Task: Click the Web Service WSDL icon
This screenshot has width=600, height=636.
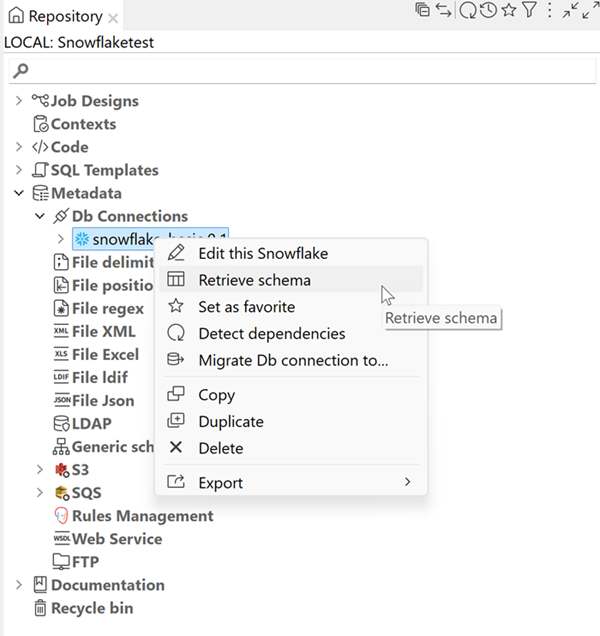Action: click(62, 539)
